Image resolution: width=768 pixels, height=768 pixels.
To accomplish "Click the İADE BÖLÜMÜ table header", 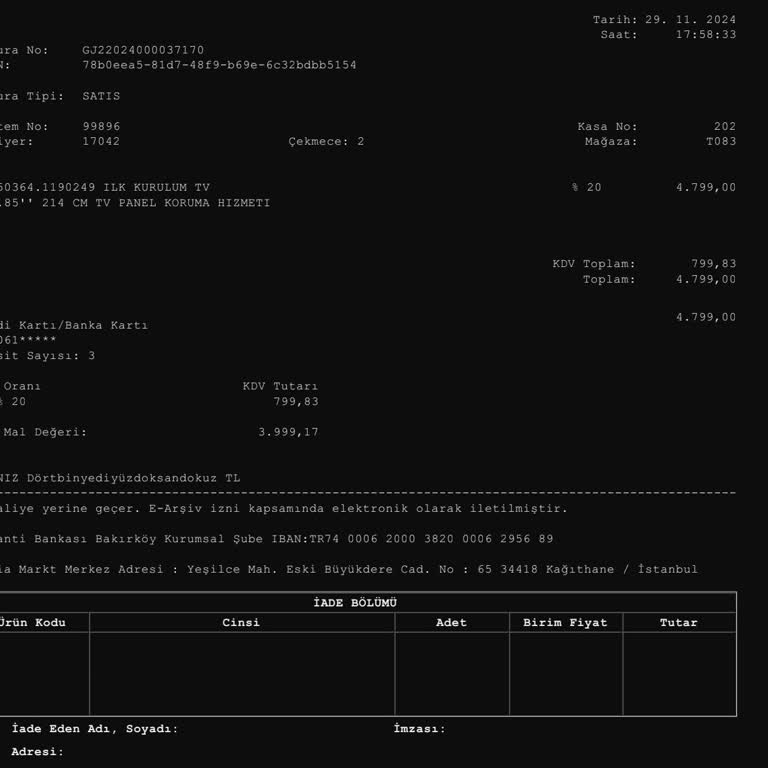I will pos(355,603).
